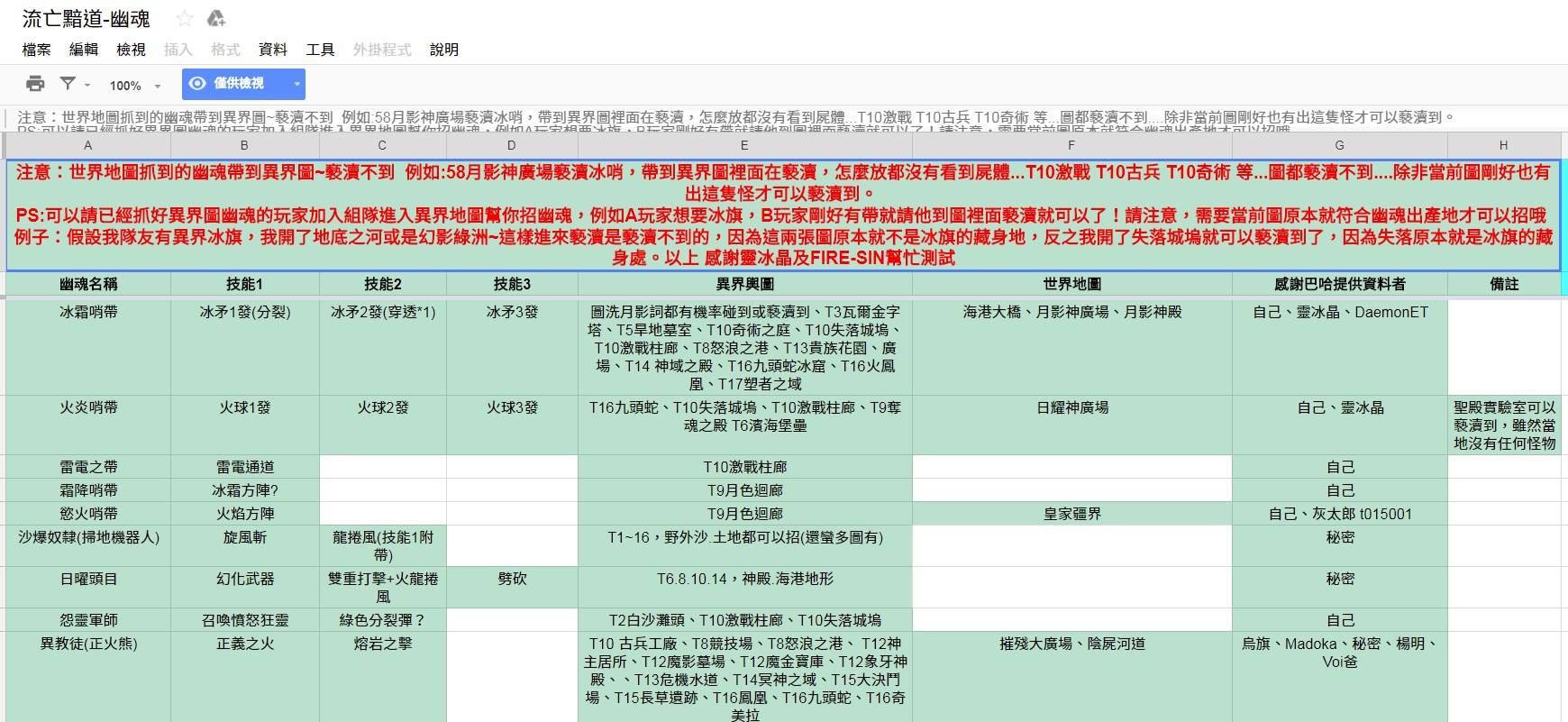Click the 日耀神廣場 cell
Screen dimensions: 1568x722
[x=1072, y=425]
